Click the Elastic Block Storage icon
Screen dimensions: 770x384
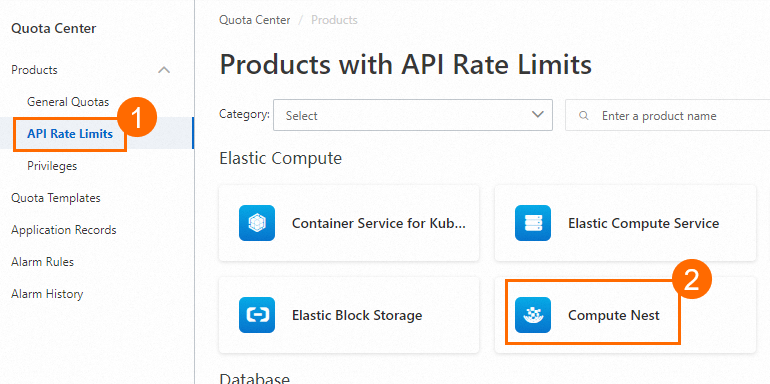pyautogui.click(x=257, y=315)
